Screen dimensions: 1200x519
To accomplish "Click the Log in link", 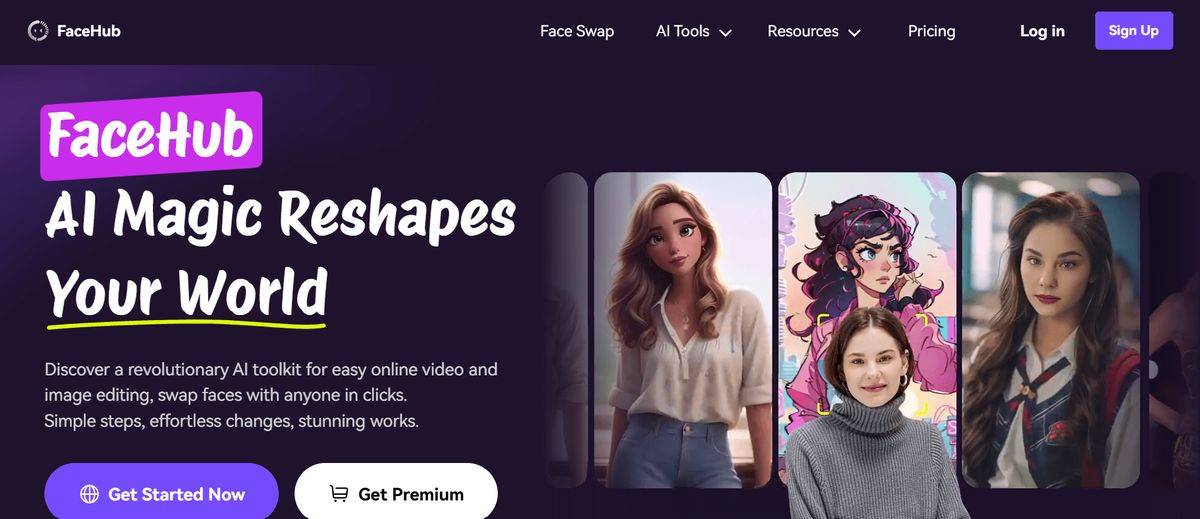I will coord(1042,31).
